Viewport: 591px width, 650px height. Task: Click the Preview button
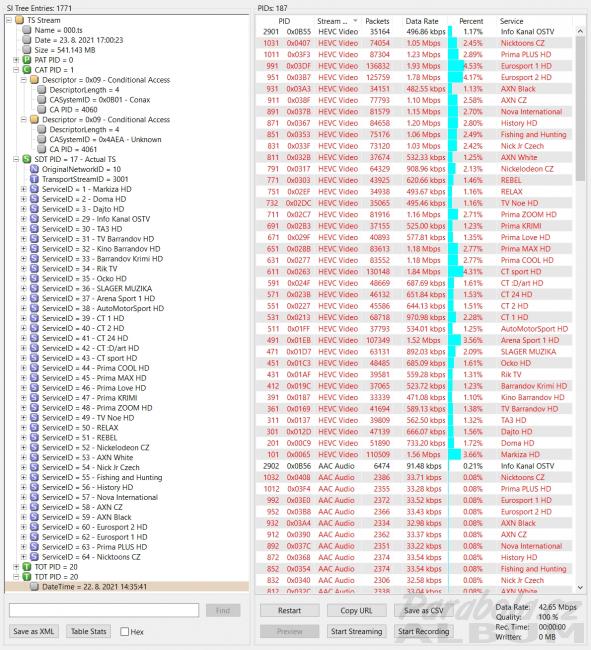click(x=289, y=631)
